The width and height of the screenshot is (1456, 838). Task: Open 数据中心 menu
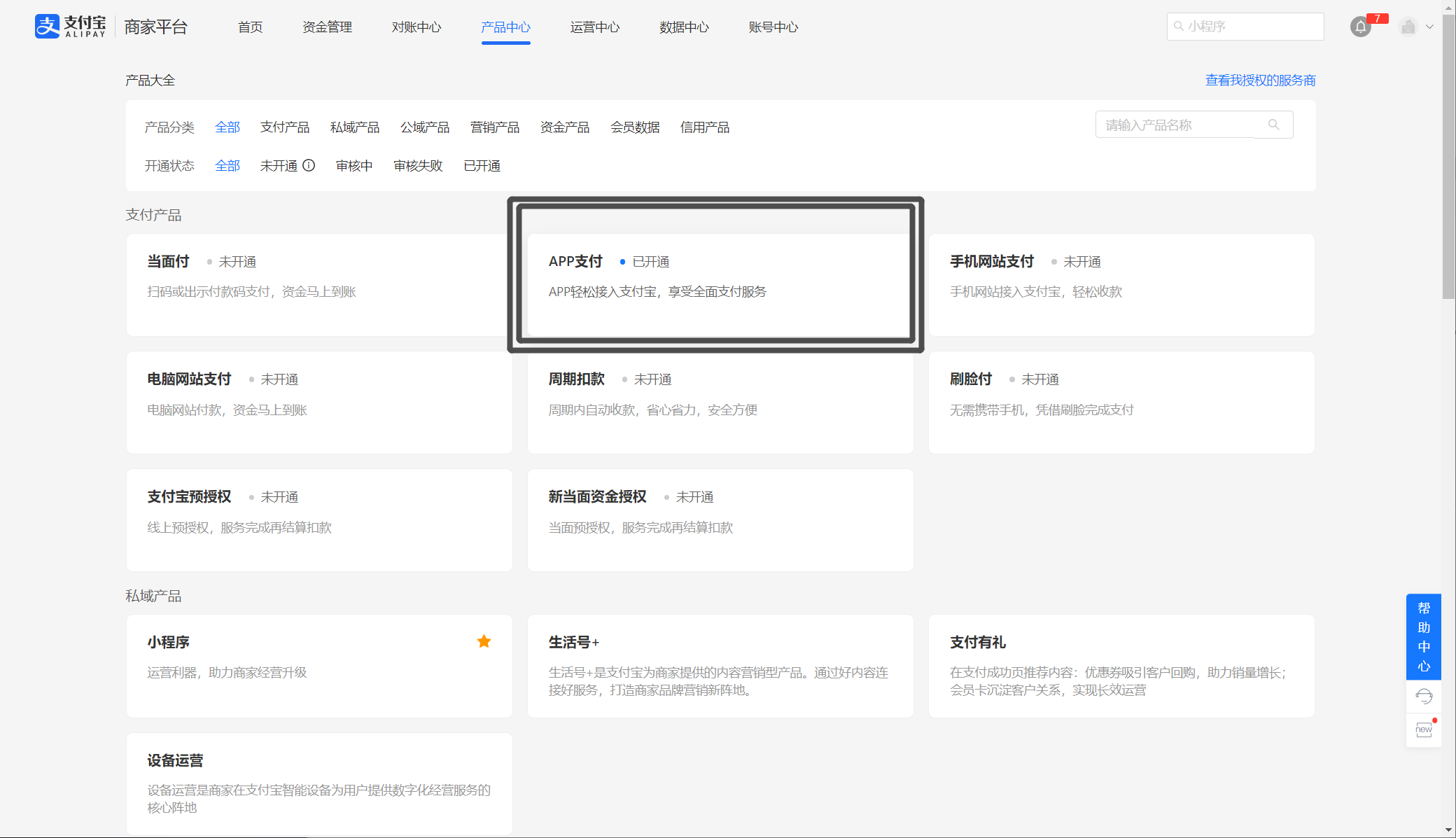[x=684, y=27]
